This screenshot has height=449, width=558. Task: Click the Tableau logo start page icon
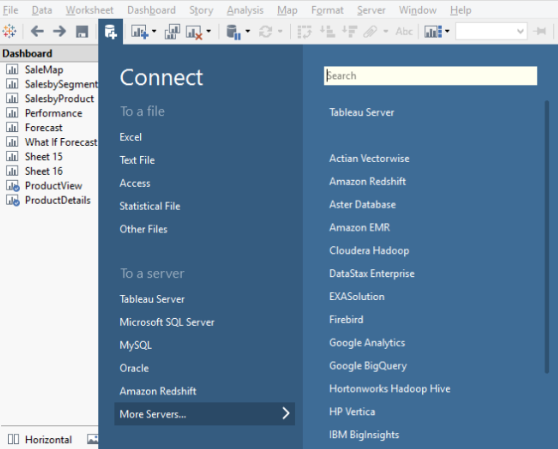coord(9,31)
